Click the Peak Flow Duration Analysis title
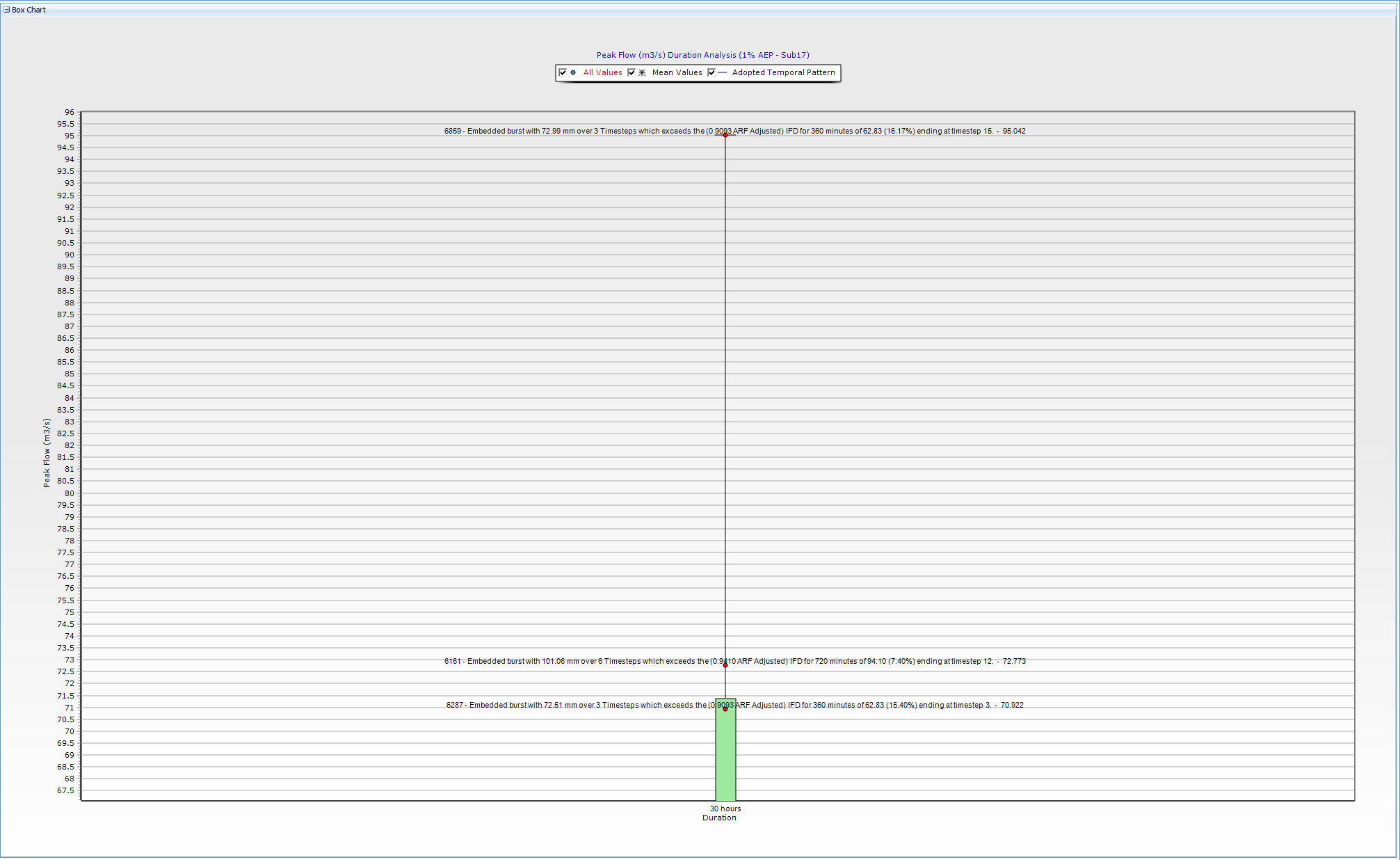 pos(702,55)
